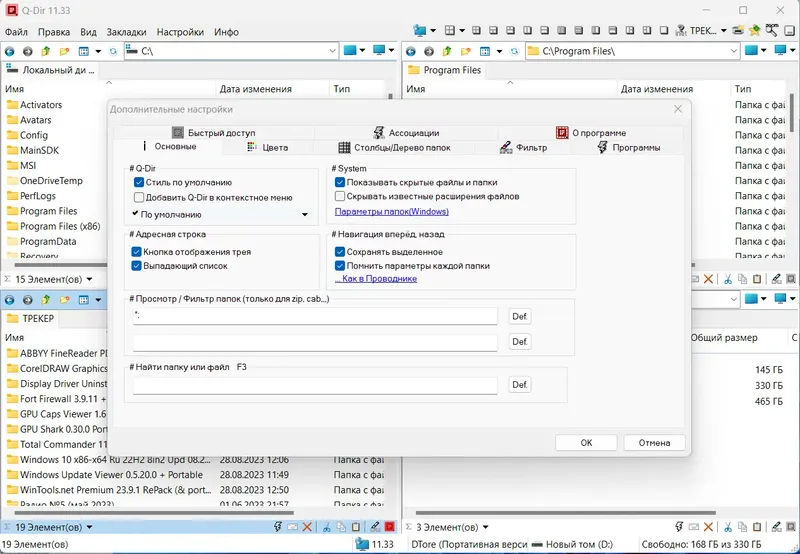This screenshot has height=554, width=800.
Task: Click red Q-Dir icon in ТРЕКЕР pane status bar
Action: [390, 527]
